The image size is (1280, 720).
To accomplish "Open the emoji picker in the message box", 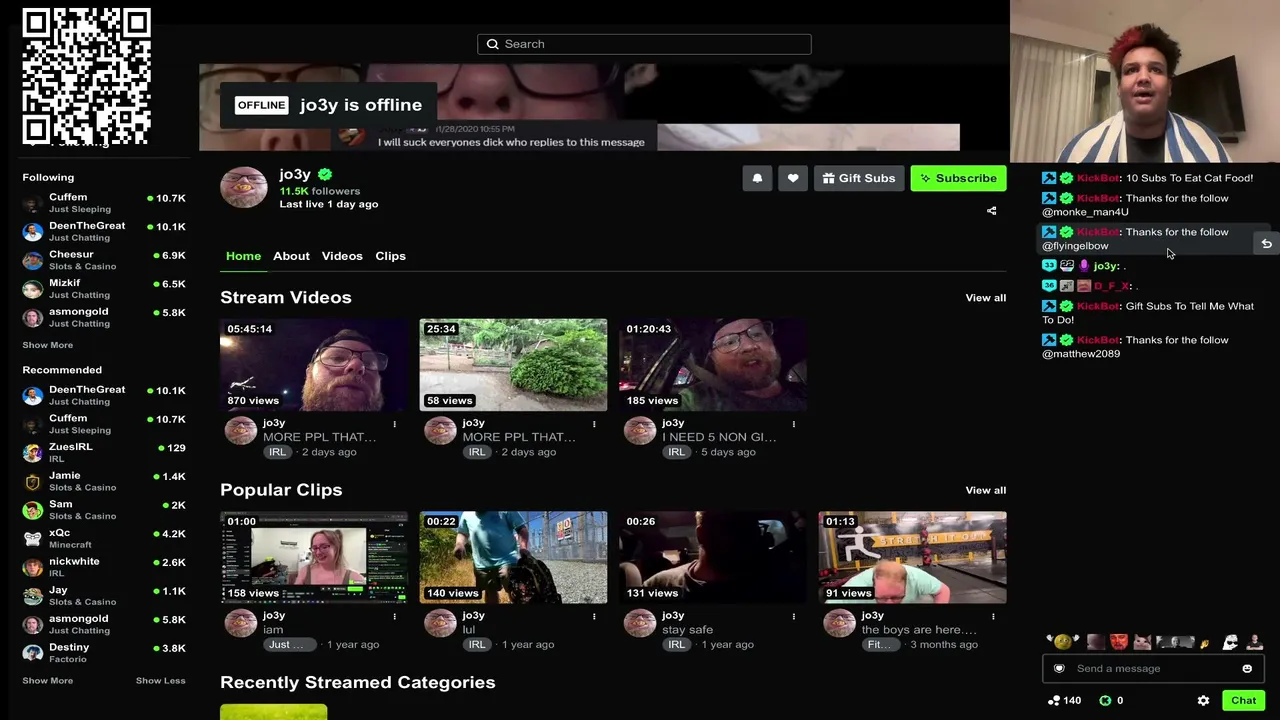I will [x=1247, y=668].
